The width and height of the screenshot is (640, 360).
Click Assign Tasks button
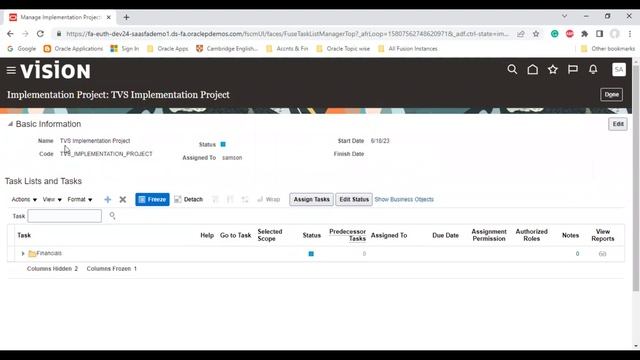311,200
